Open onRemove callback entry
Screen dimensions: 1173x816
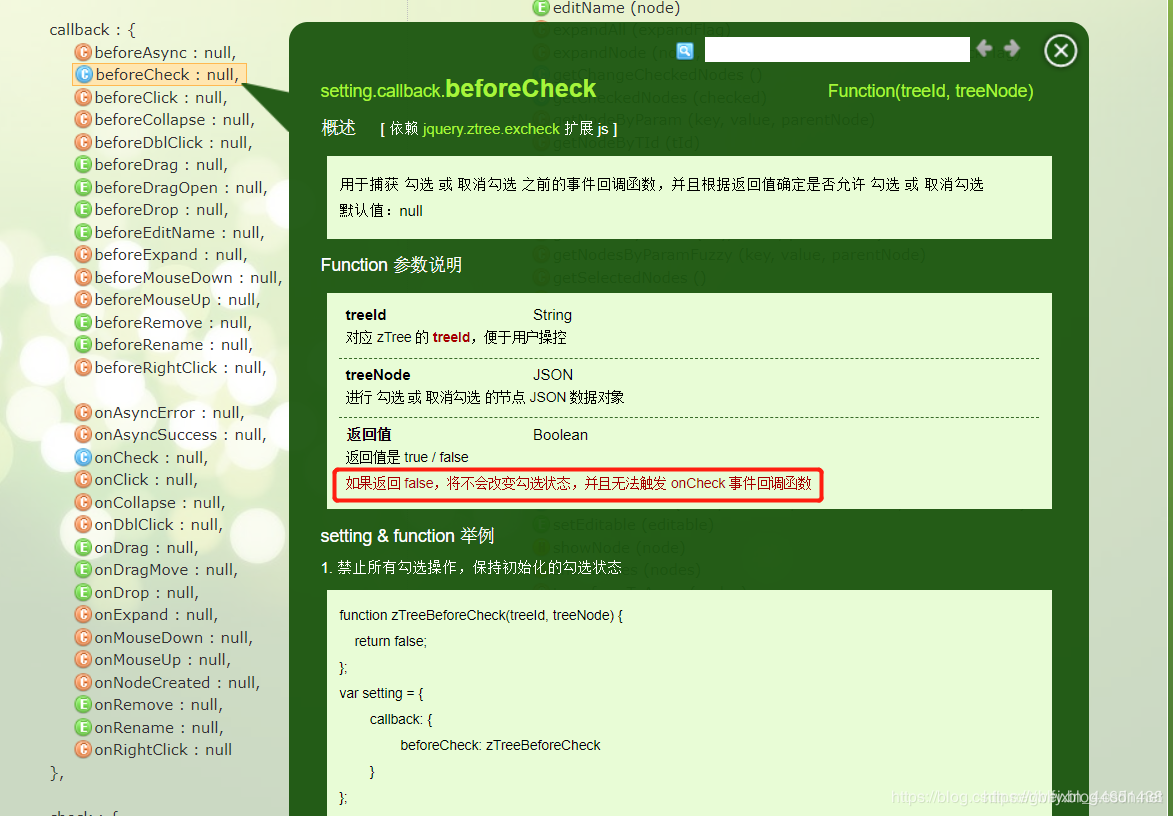pos(149,704)
